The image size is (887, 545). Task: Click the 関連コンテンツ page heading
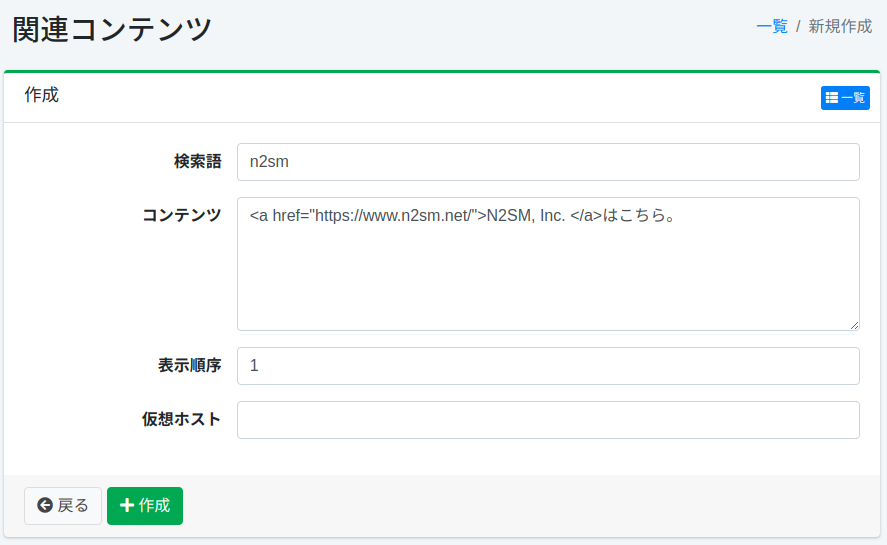pos(112,29)
